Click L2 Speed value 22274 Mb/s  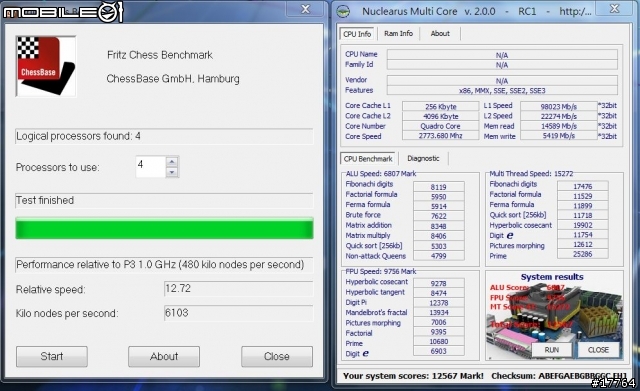tap(559, 116)
